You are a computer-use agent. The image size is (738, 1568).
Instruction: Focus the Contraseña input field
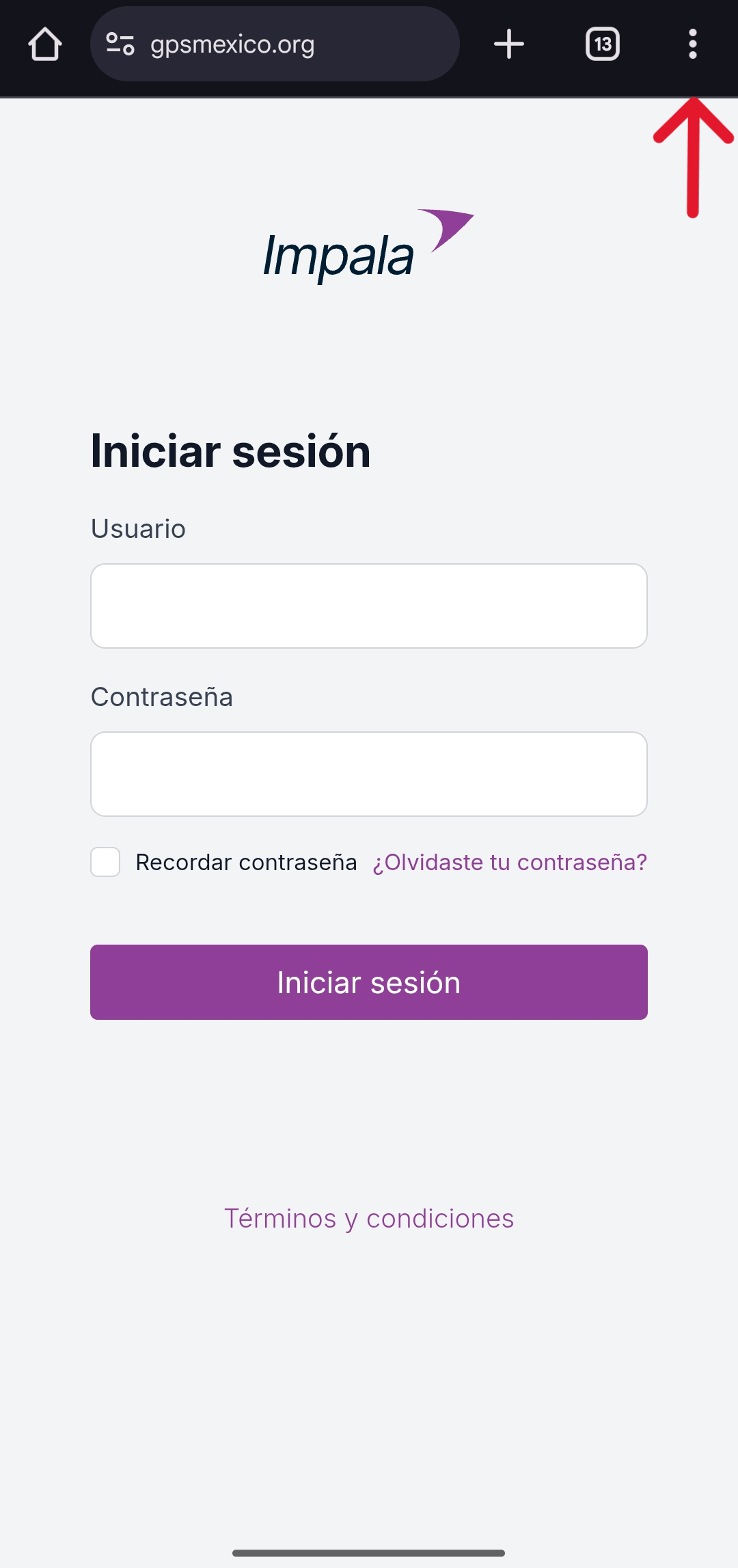369,774
